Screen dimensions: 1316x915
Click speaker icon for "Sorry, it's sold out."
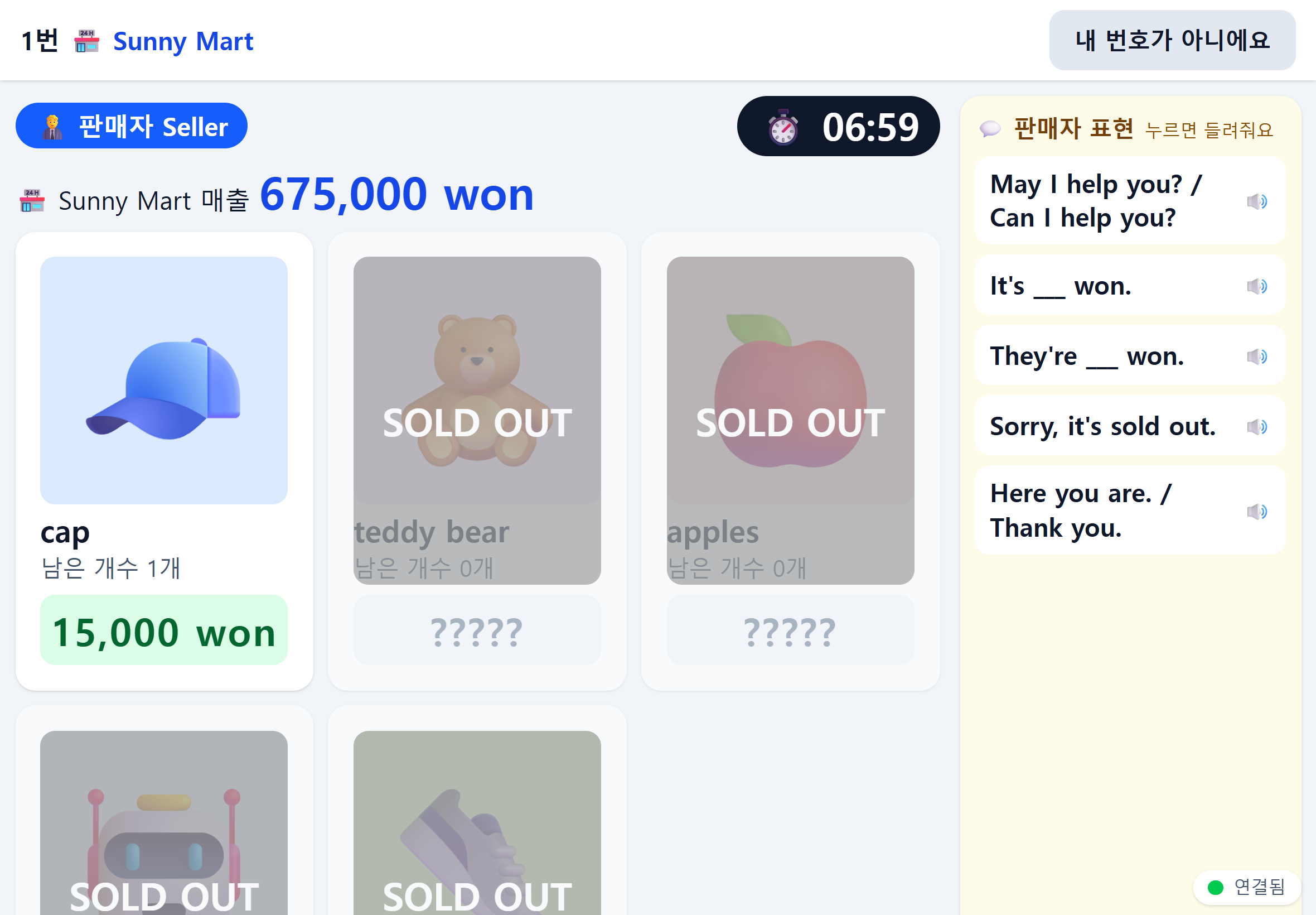(x=1257, y=427)
